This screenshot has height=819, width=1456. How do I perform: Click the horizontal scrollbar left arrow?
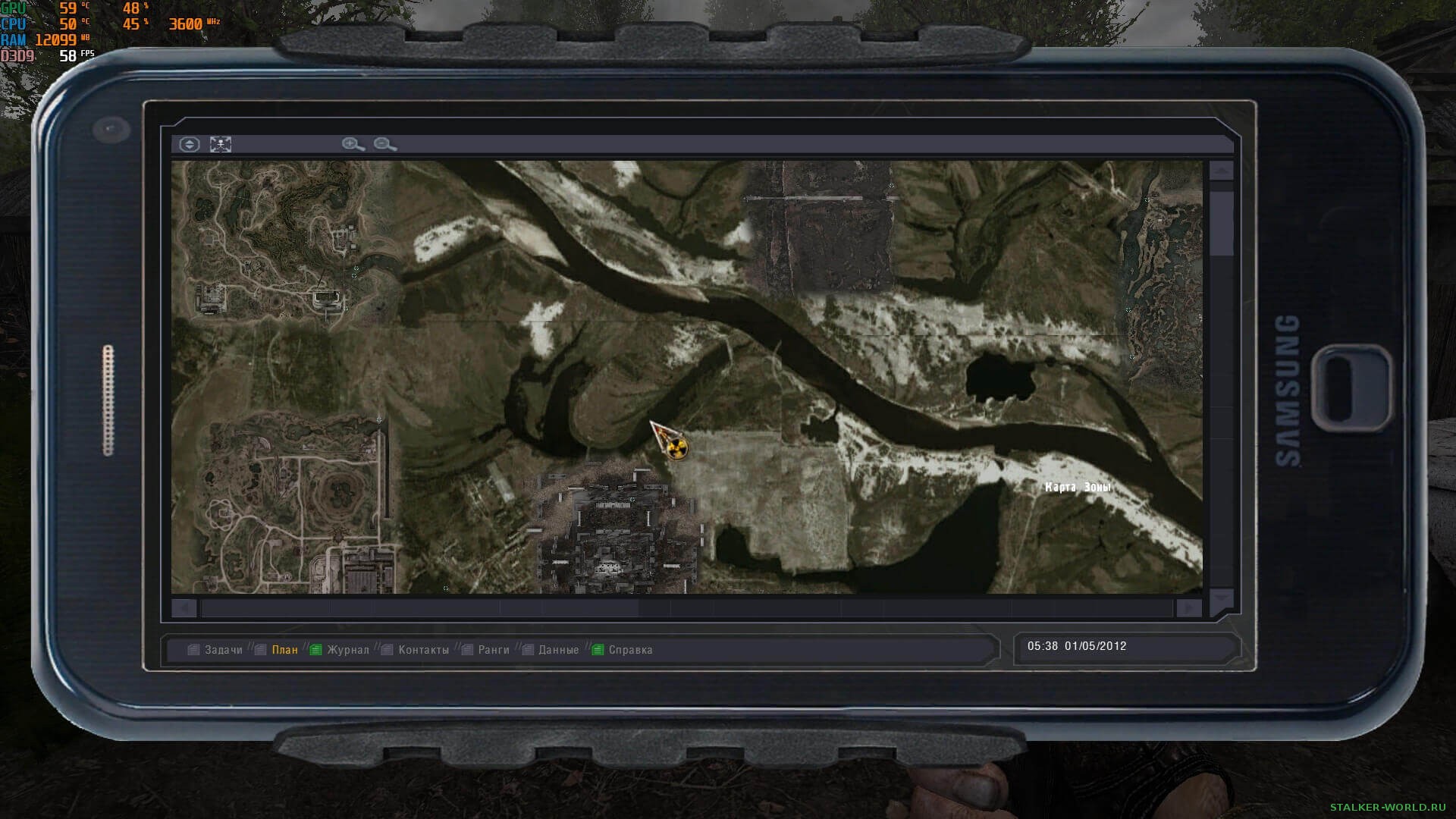click(x=184, y=607)
